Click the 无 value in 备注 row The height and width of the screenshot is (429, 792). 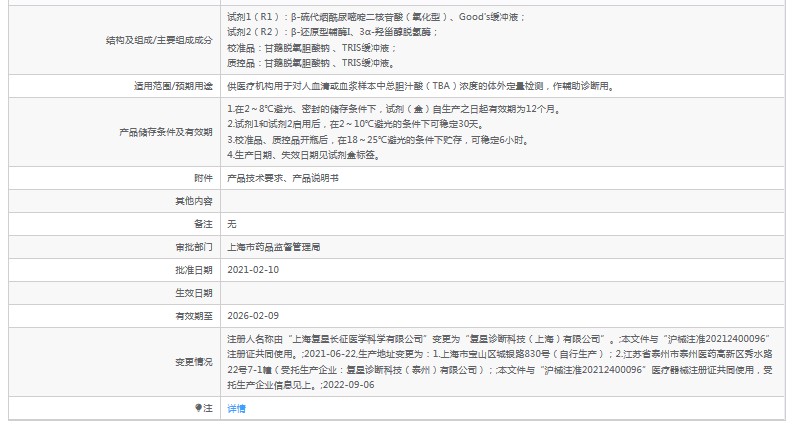pyautogui.click(x=232, y=224)
